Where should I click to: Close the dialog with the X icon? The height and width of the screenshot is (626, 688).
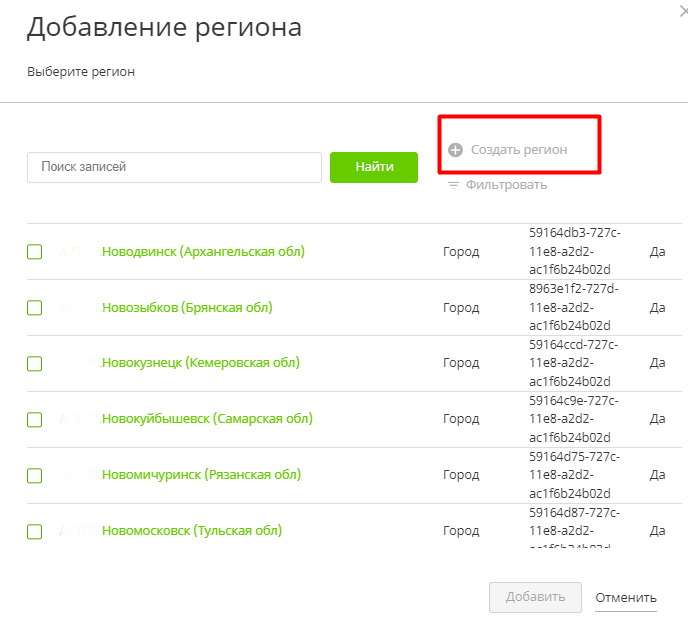[x=682, y=6]
